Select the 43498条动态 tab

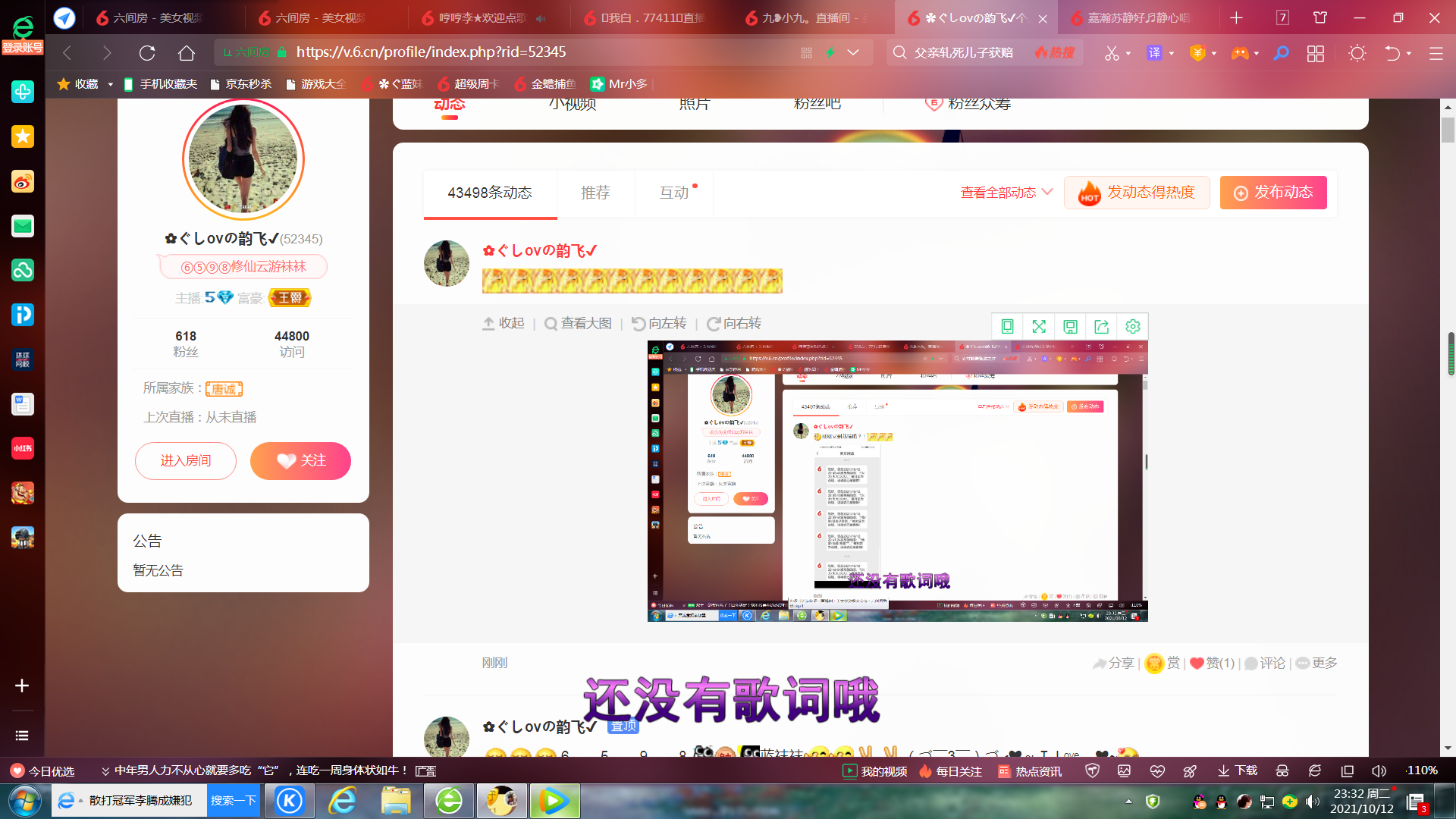pyautogui.click(x=490, y=193)
